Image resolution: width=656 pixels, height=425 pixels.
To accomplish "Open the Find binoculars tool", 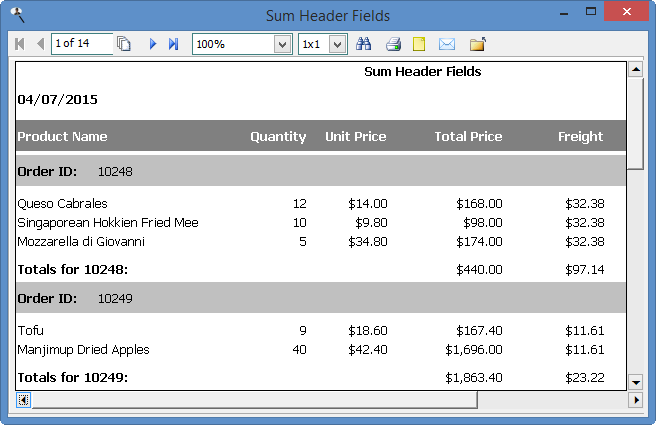I will coord(364,44).
